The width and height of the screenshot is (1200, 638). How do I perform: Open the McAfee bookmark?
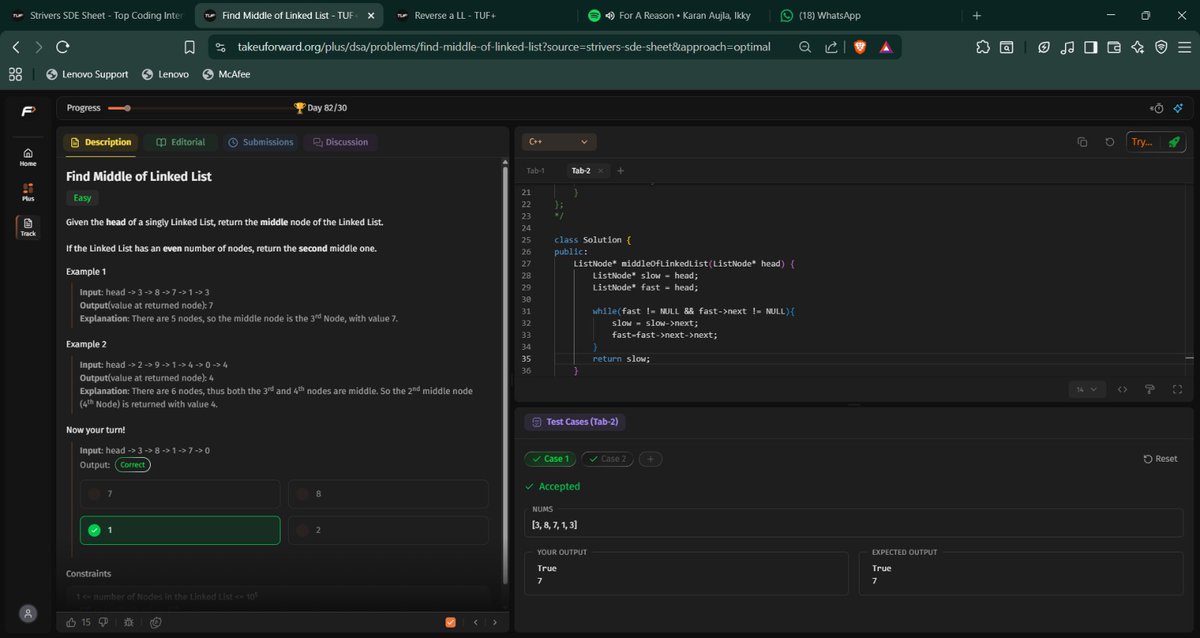pyautogui.click(x=226, y=74)
